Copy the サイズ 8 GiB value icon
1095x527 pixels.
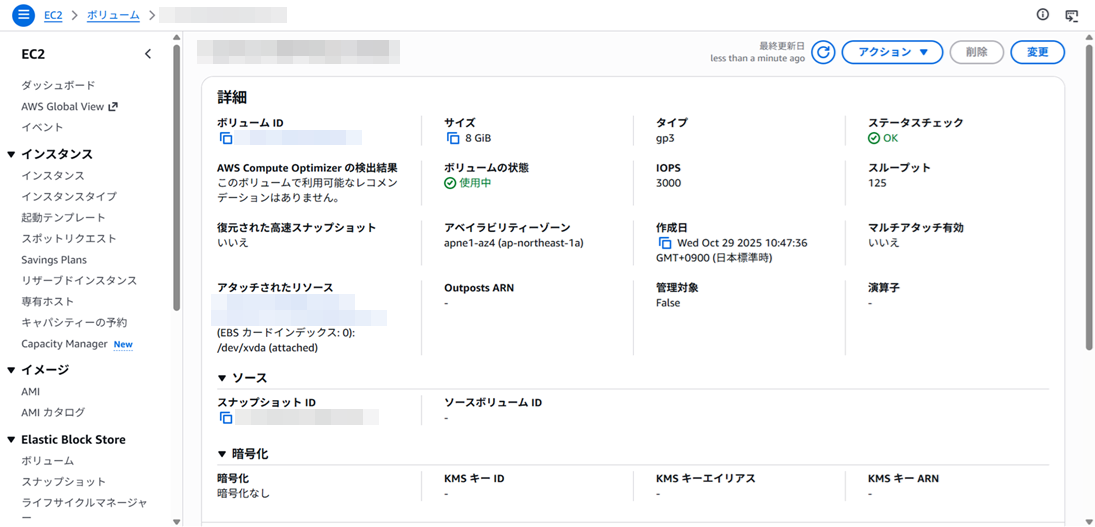(453, 138)
